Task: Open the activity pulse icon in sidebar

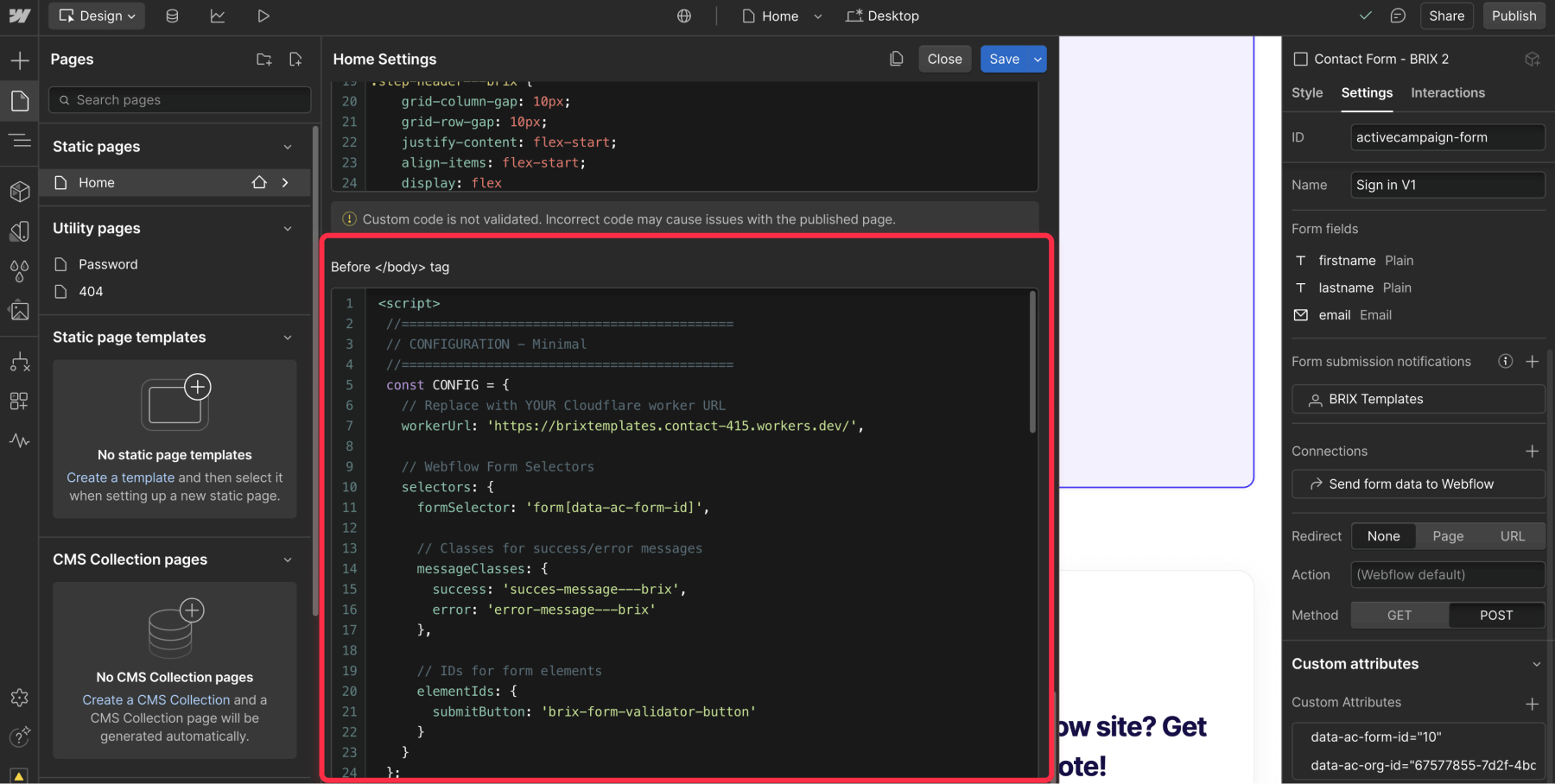Action: pyautogui.click(x=19, y=440)
